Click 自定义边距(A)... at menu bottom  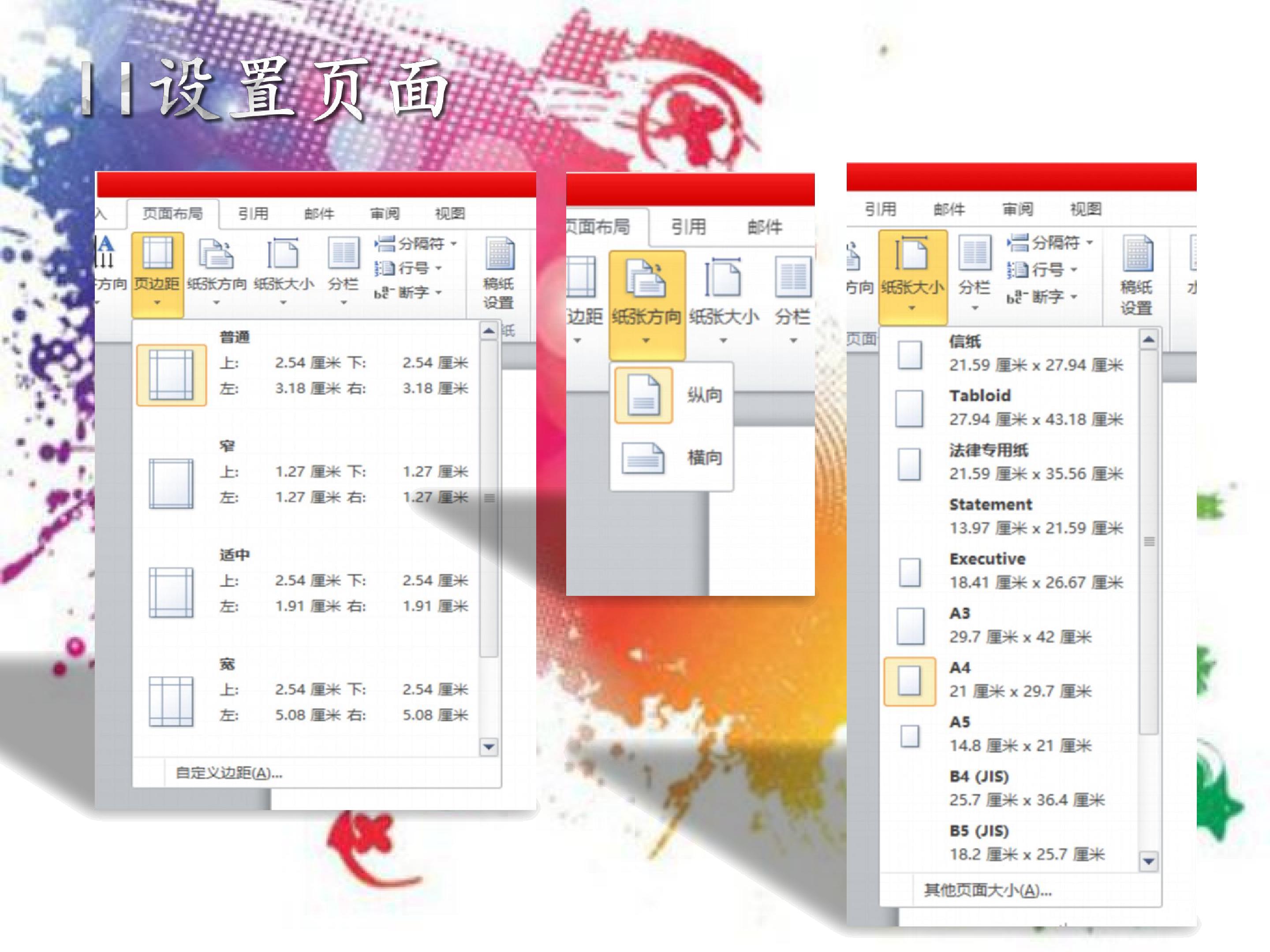tap(228, 773)
